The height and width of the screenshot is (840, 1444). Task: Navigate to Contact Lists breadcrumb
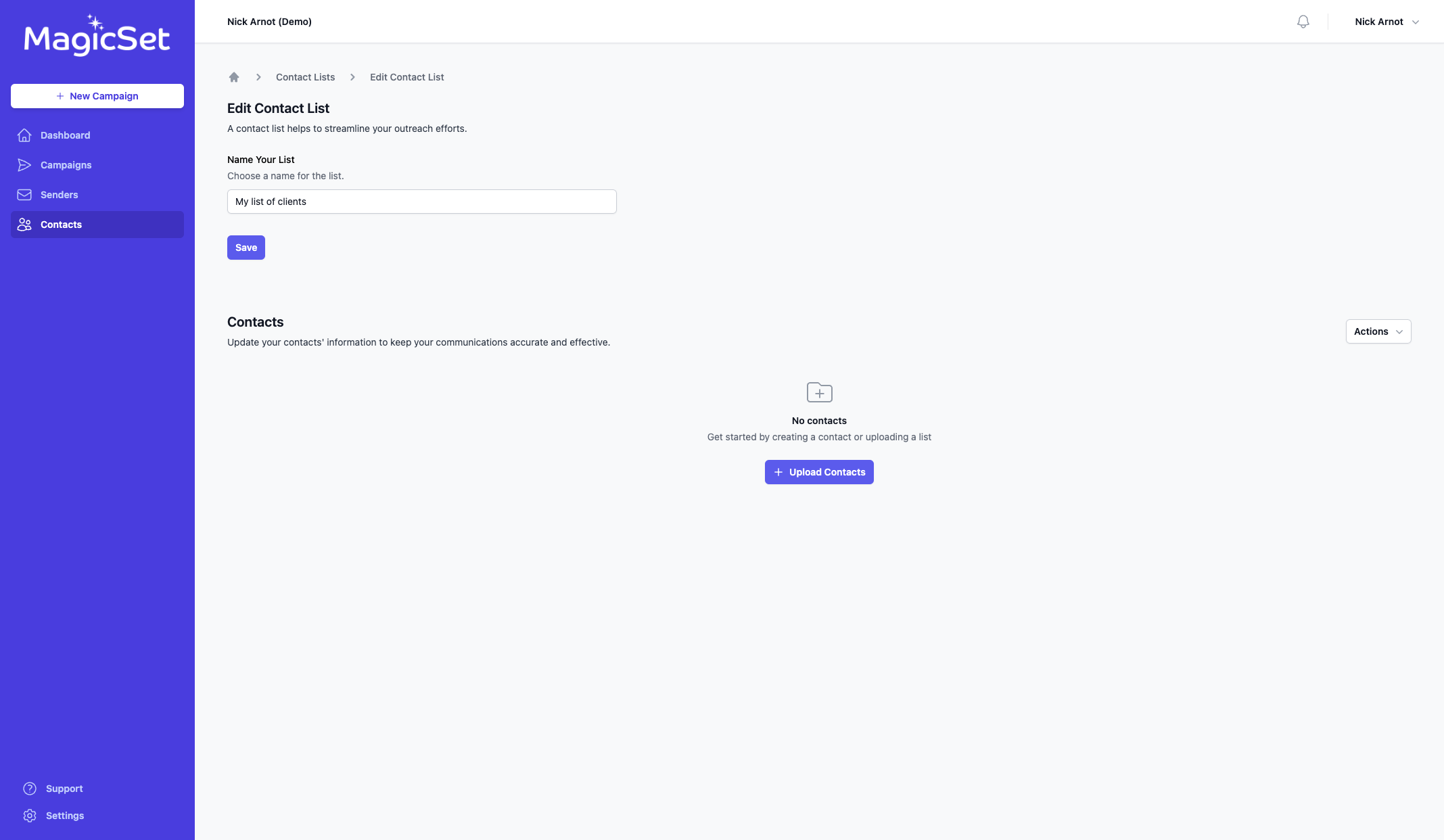click(305, 77)
